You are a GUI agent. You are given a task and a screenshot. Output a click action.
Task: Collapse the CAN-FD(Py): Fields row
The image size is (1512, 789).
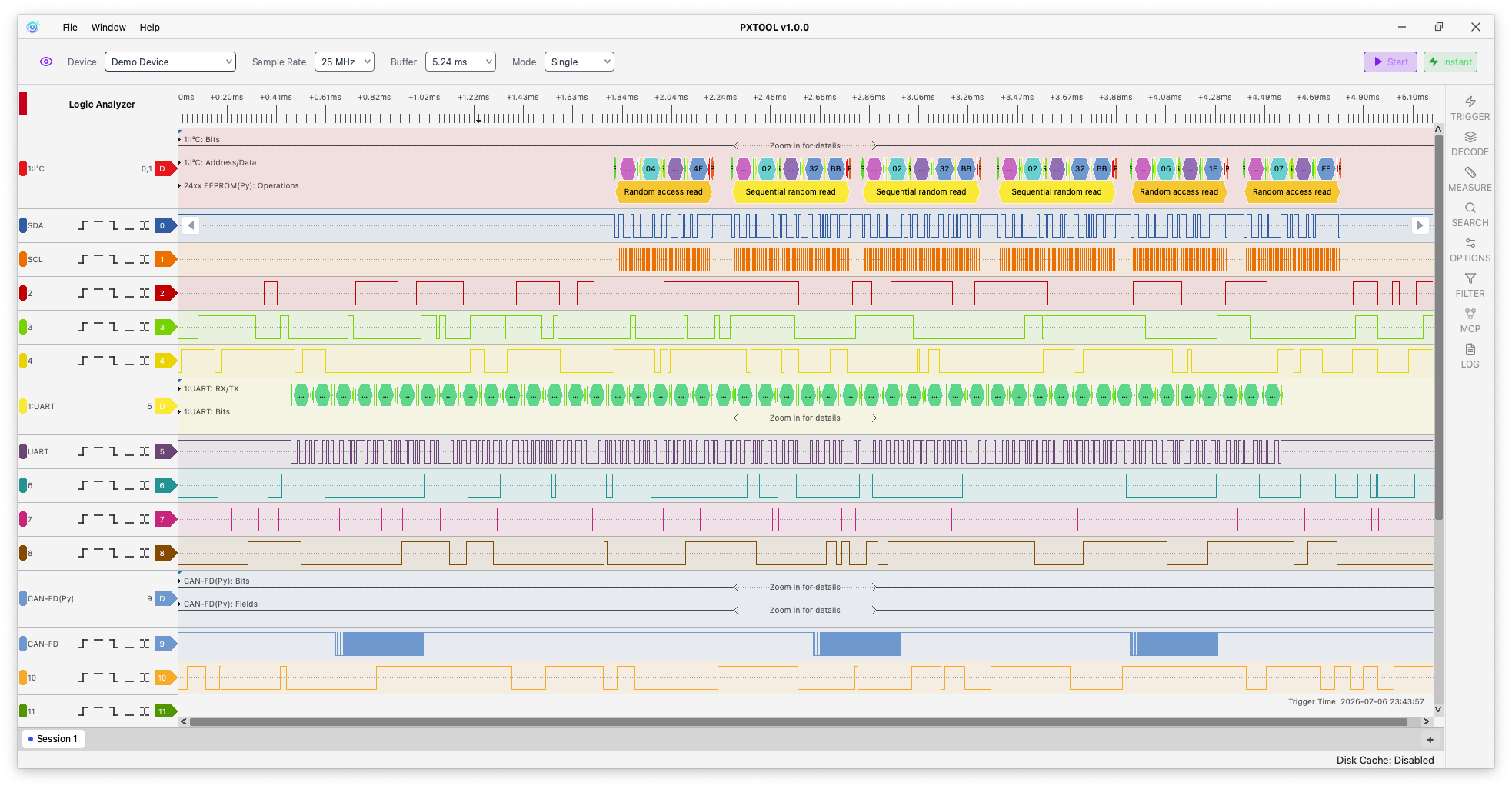pos(180,604)
